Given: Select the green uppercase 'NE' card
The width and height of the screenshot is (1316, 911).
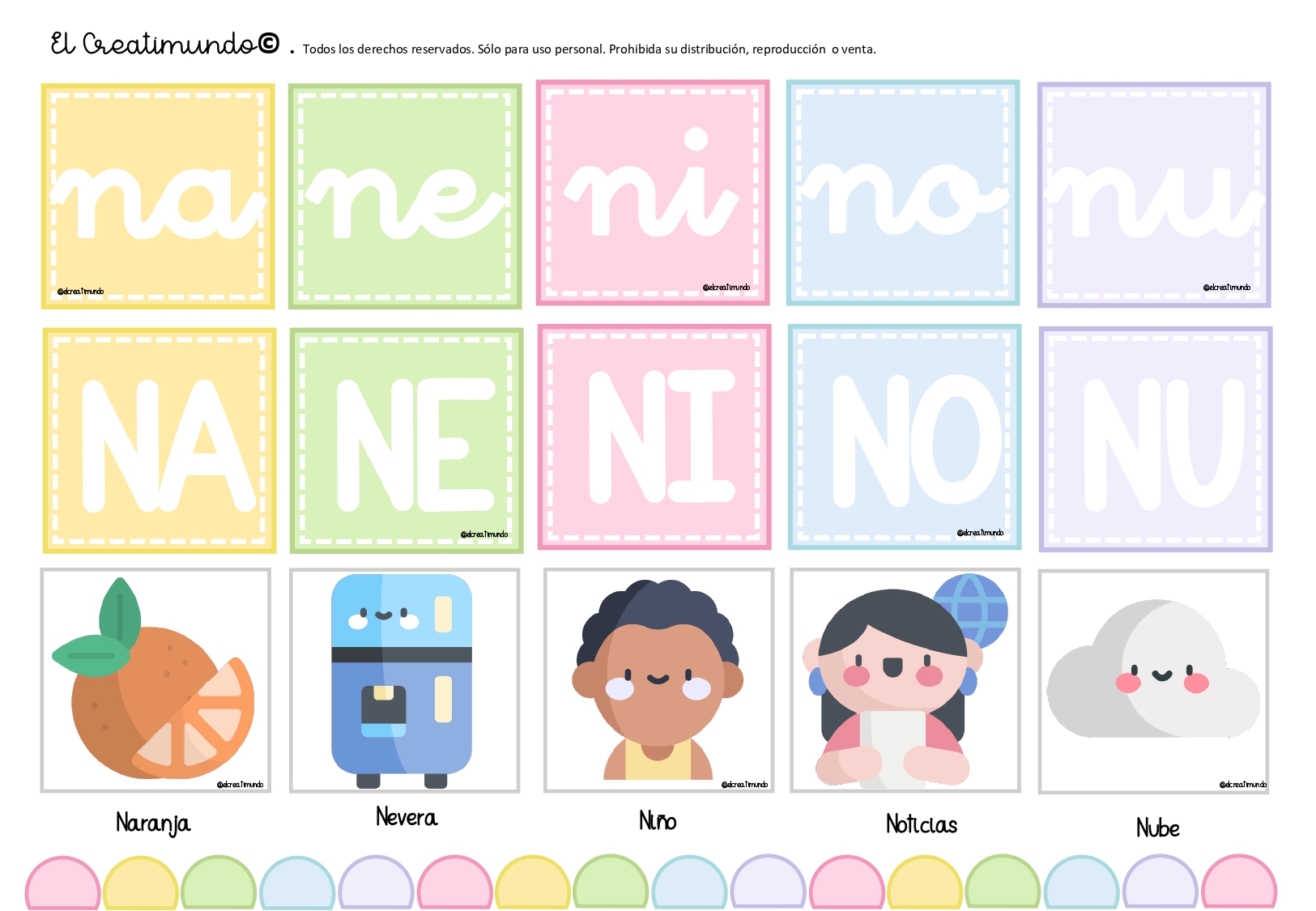Looking at the screenshot, I should tap(407, 441).
